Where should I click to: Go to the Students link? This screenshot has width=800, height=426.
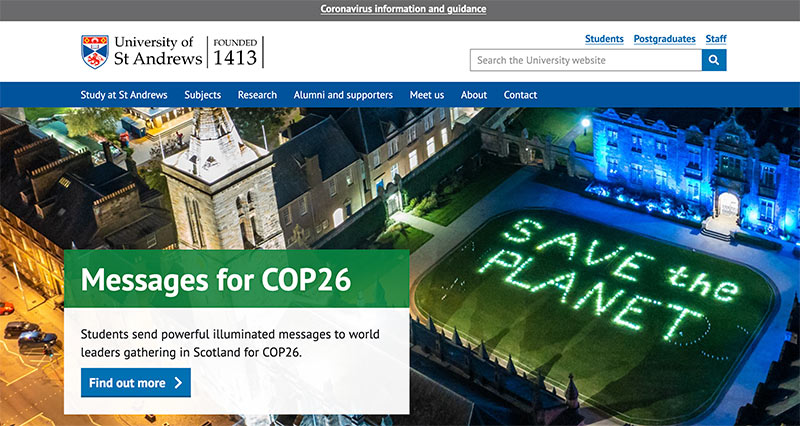[x=604, y=39]
